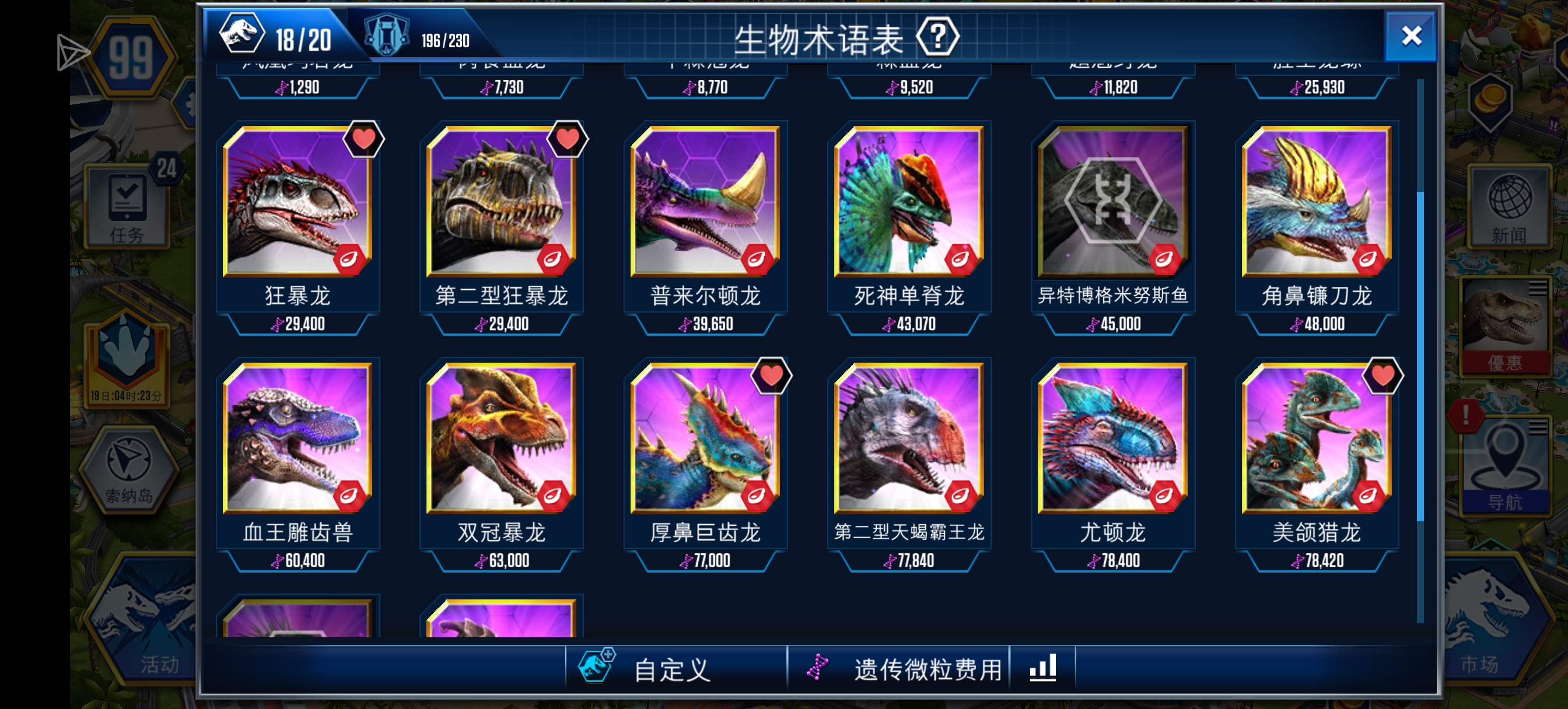Toggle the favorite heart on 第二型狂暴龙
This screenshot has height=709, width=1568.
point(568,139)
